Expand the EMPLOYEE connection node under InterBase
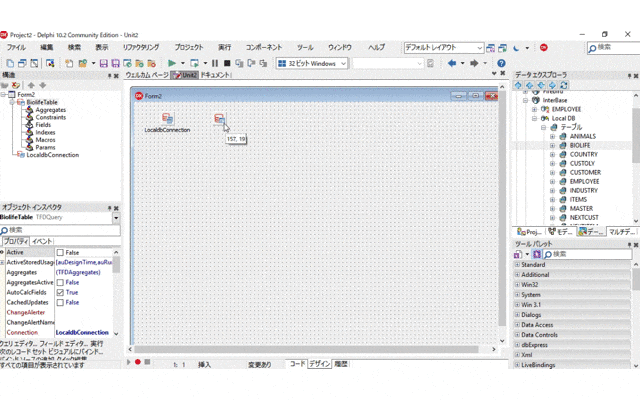 point(534,109)
